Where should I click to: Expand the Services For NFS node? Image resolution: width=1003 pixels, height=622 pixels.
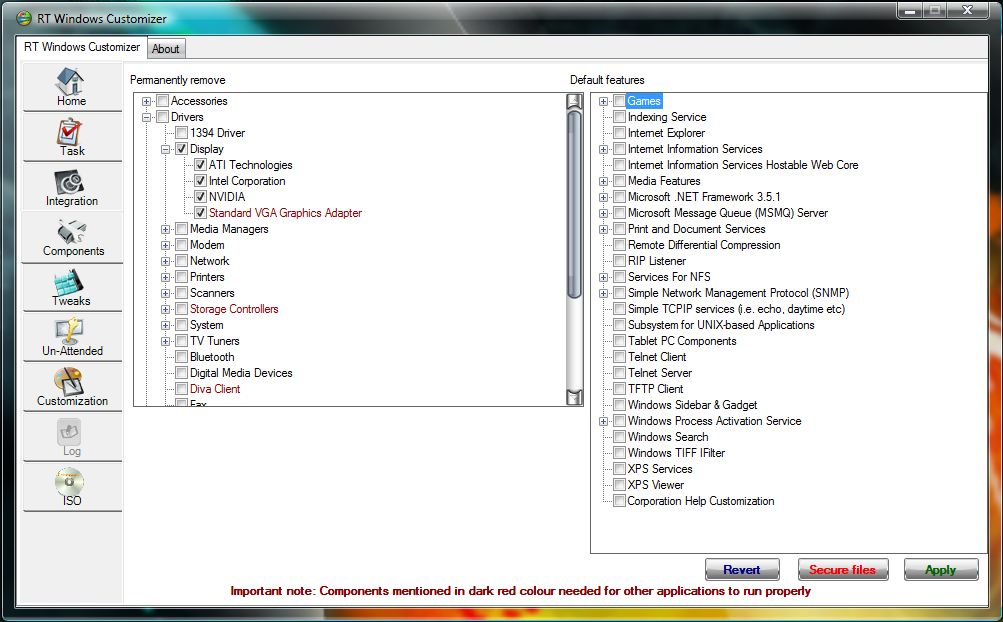coord(603,277)
